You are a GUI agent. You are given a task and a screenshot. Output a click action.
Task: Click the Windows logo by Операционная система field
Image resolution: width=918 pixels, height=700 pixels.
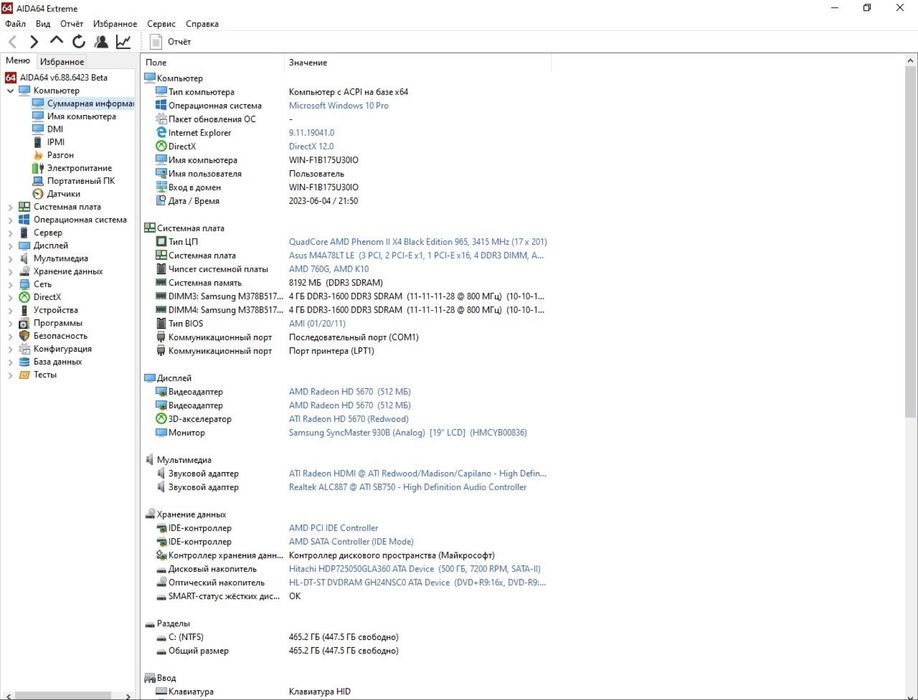[161, 105]
